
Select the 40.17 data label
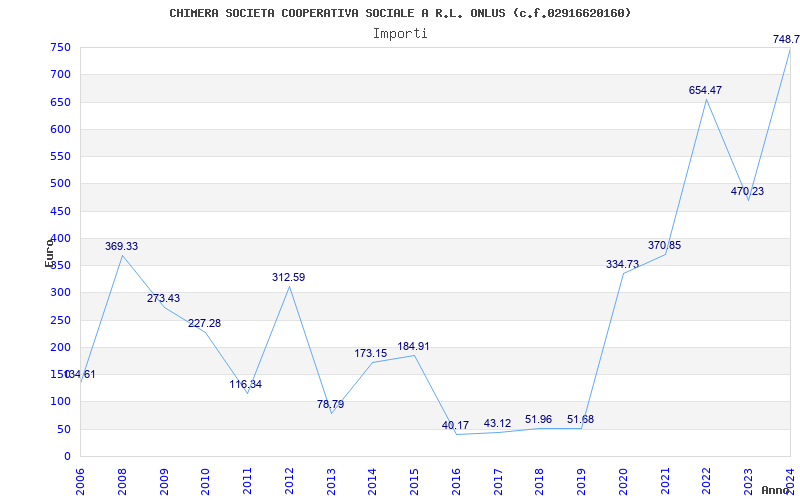click(x=455, y=425)
